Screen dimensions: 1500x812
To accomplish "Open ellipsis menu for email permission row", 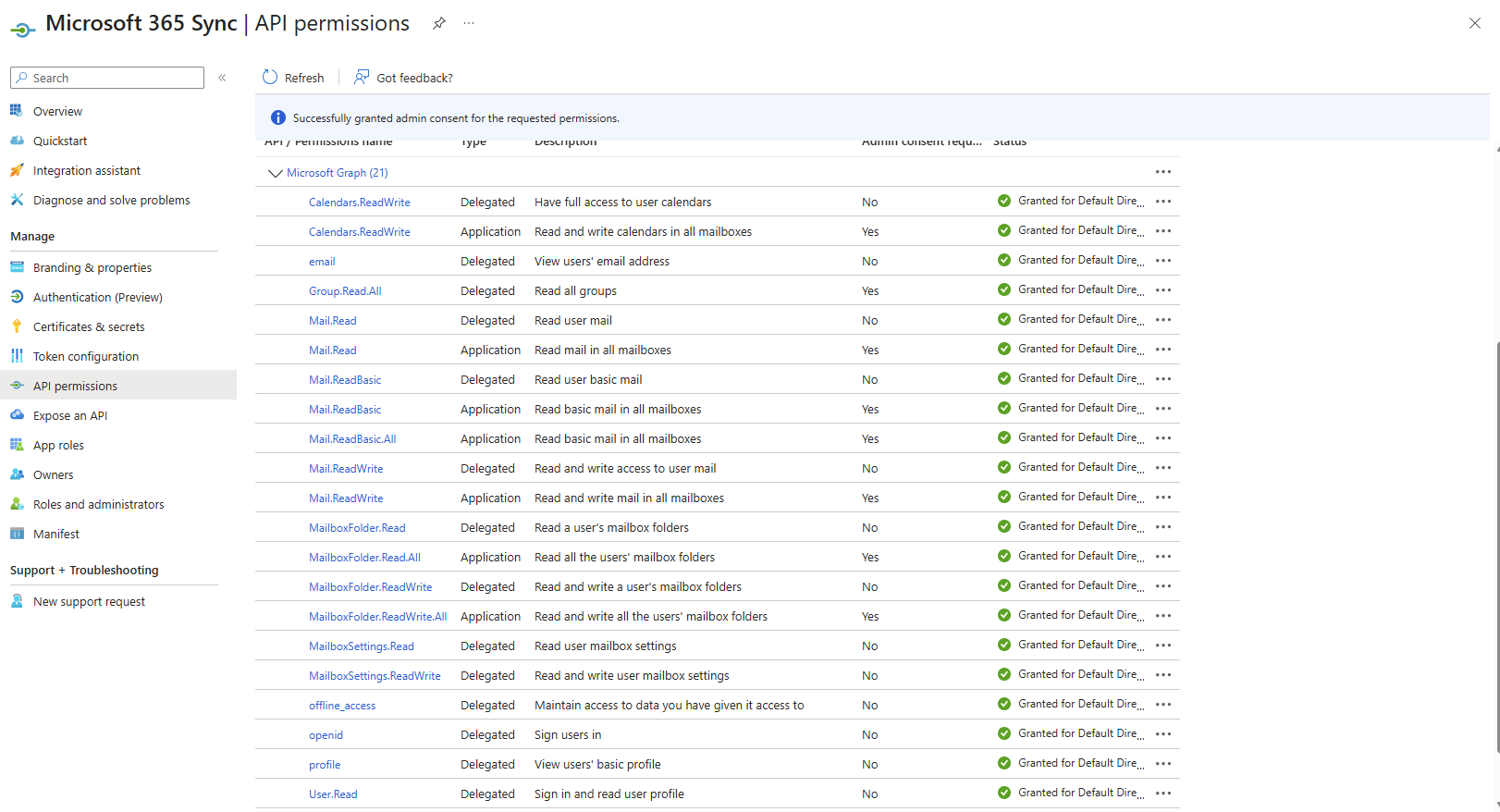I will [x=1163, y=261].
